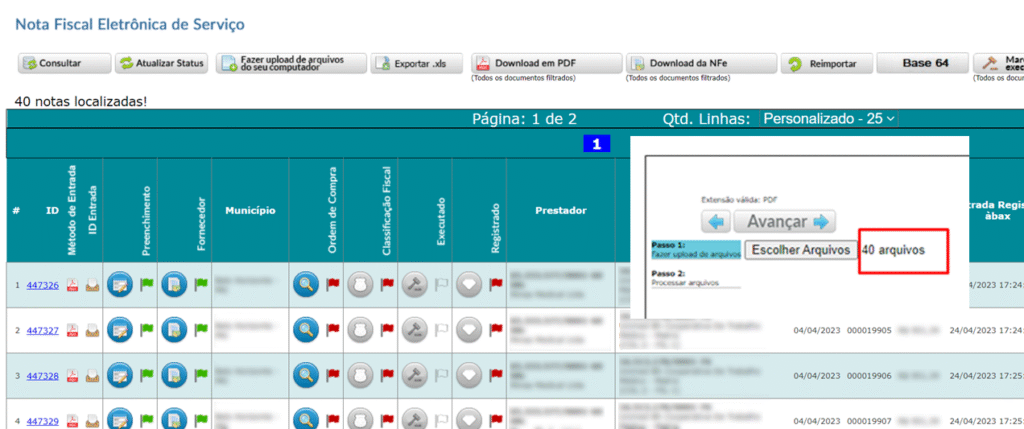The width and height of the screenshot is (1024, 429).
Task: Open note ID 447327 link
Action: (x=44, y=331)
